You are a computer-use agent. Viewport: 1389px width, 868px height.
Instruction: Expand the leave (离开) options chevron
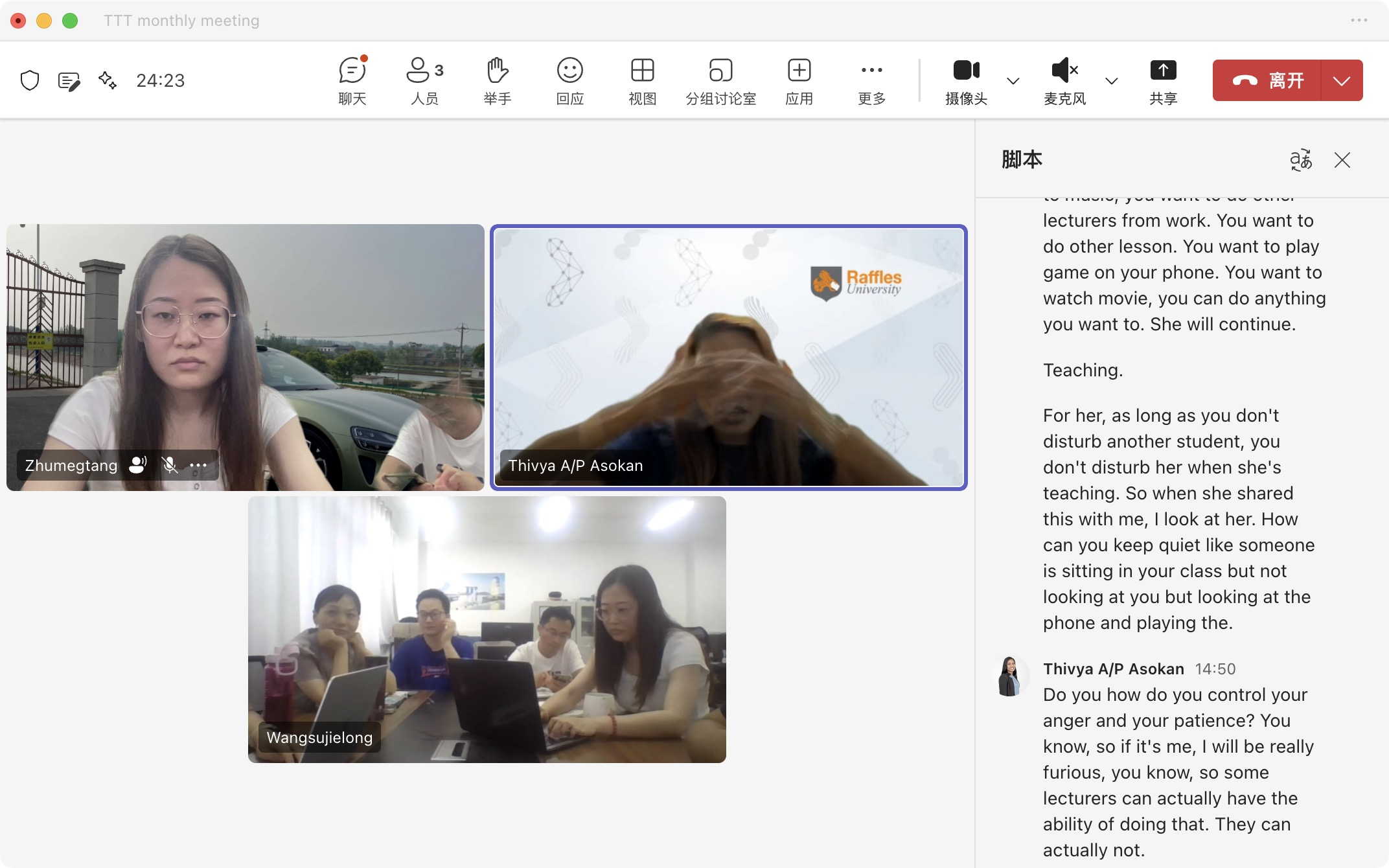1342,81
